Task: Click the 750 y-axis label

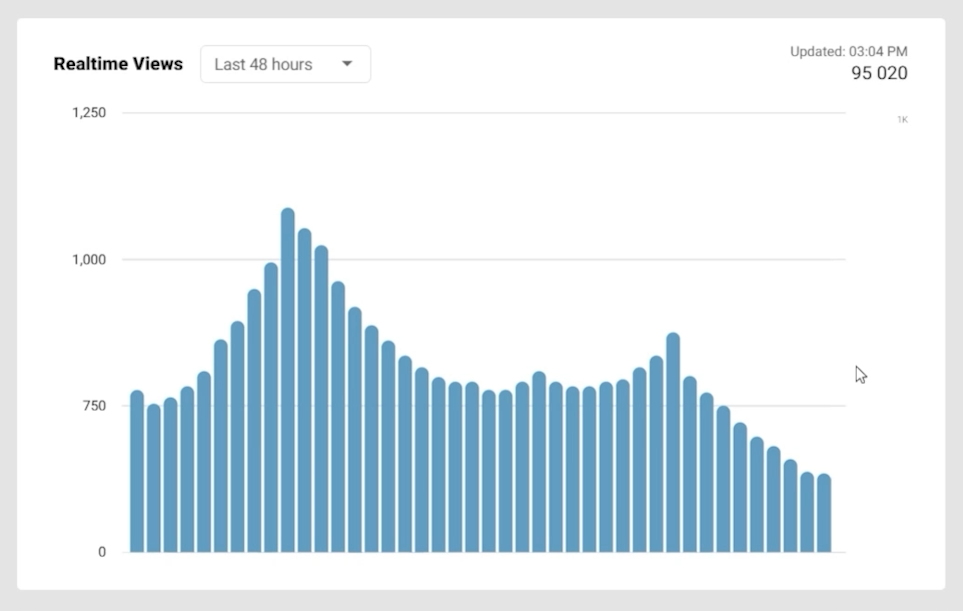Action: click(x=95, y=406)
